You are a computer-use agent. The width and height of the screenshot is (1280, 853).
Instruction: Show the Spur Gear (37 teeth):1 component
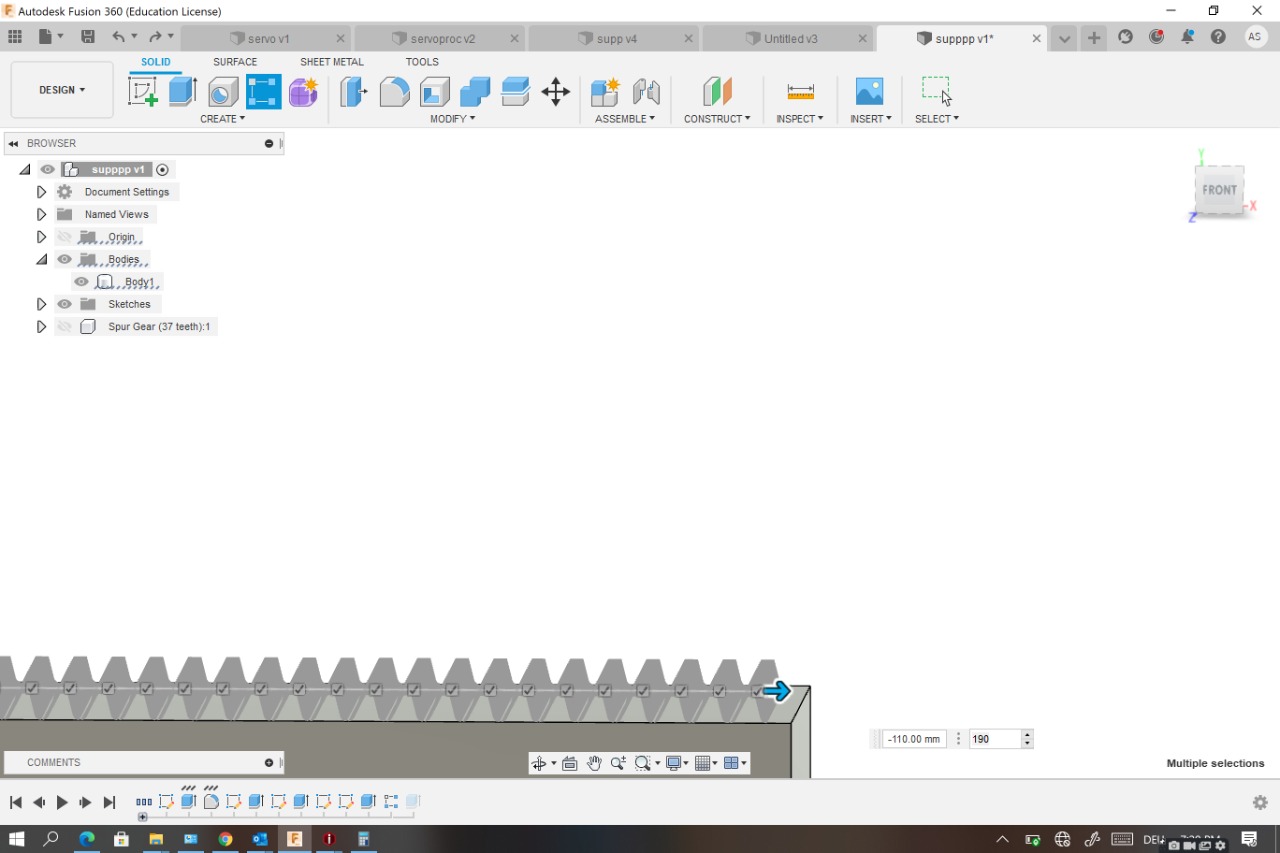coord(64,327)
